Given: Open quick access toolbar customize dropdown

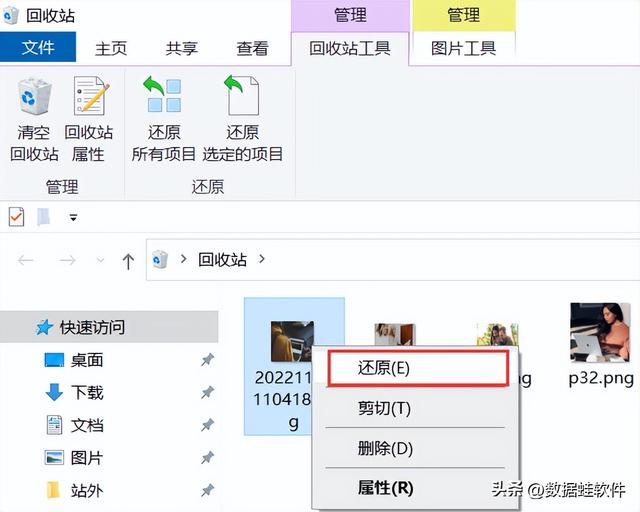Looking at the screenshot, I should [x=73, y=218].
